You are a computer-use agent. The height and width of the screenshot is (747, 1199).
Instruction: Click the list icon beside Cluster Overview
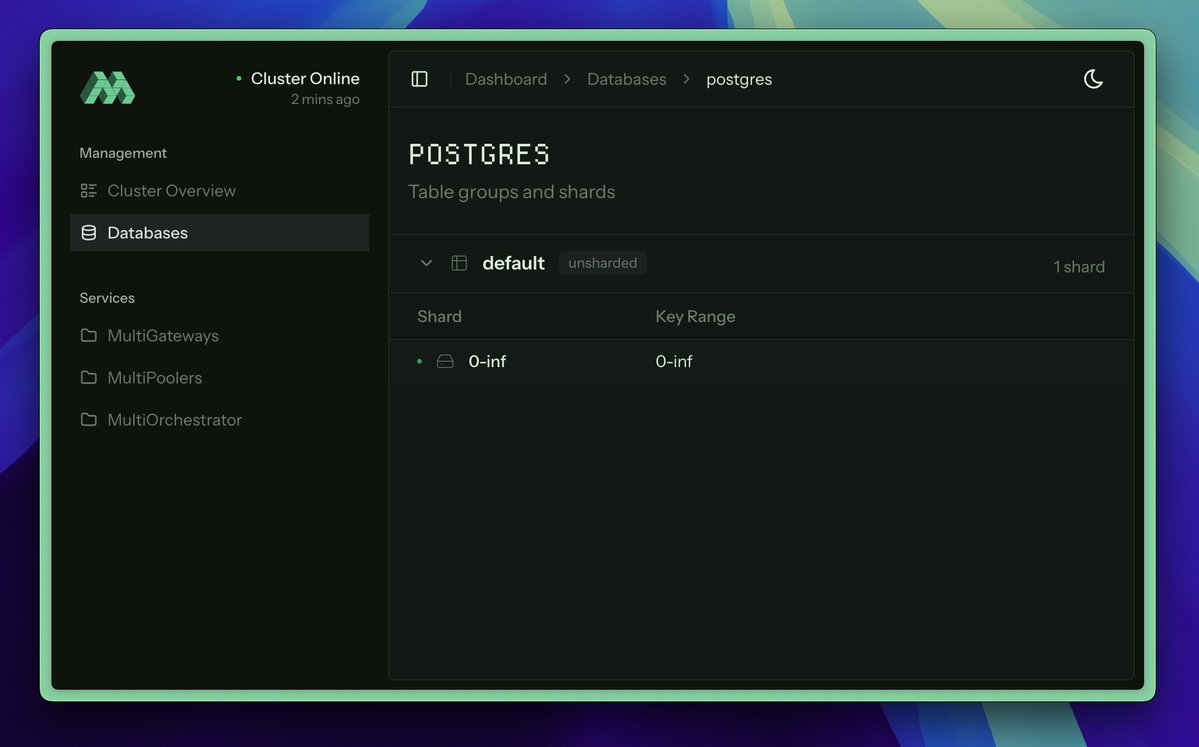pyautogui.click(x=89, y=190)
